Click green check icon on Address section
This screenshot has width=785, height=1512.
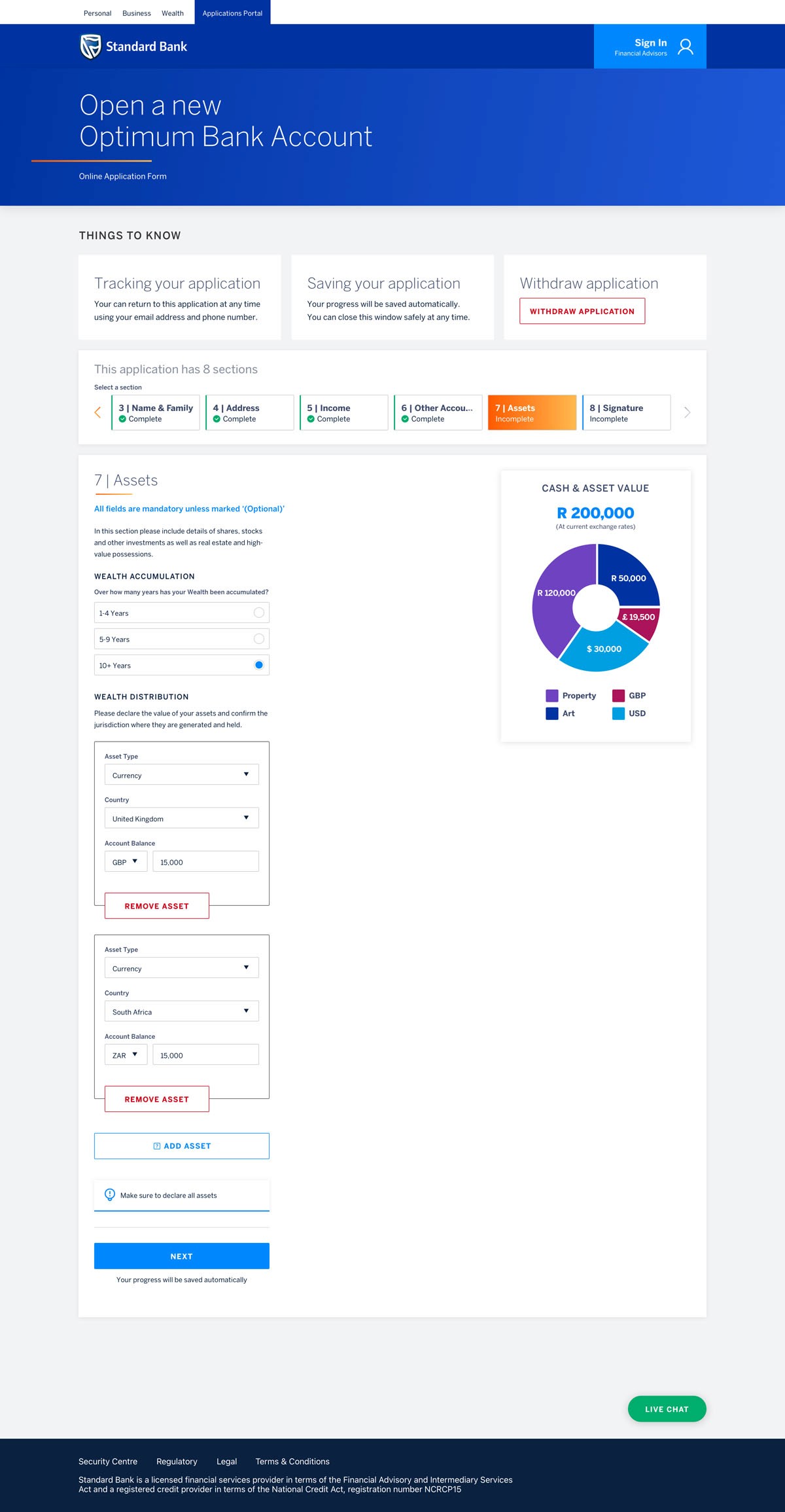coord(217,419)
